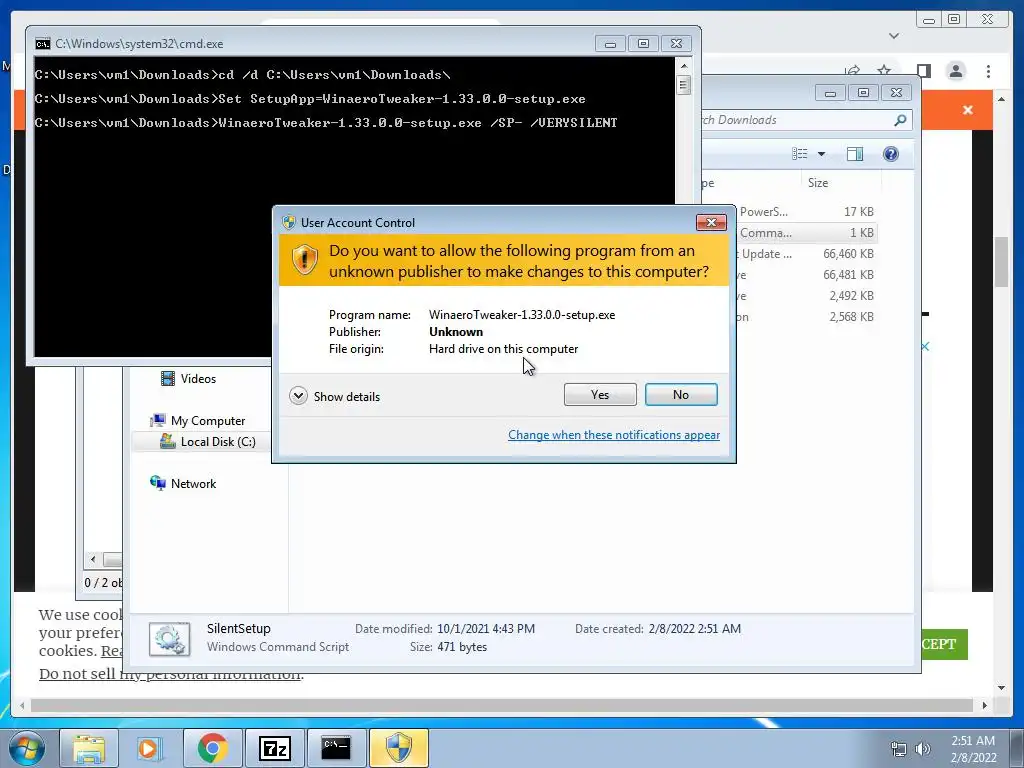Click the Local Disk drive icon

click(x=168, y=442)
